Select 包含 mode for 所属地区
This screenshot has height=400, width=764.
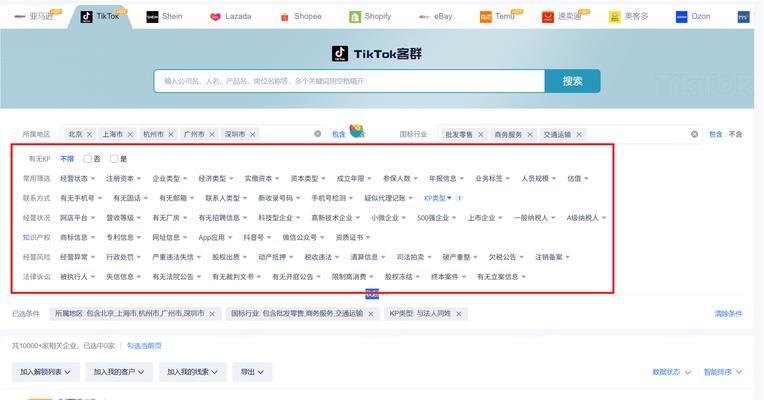(339, 134)
